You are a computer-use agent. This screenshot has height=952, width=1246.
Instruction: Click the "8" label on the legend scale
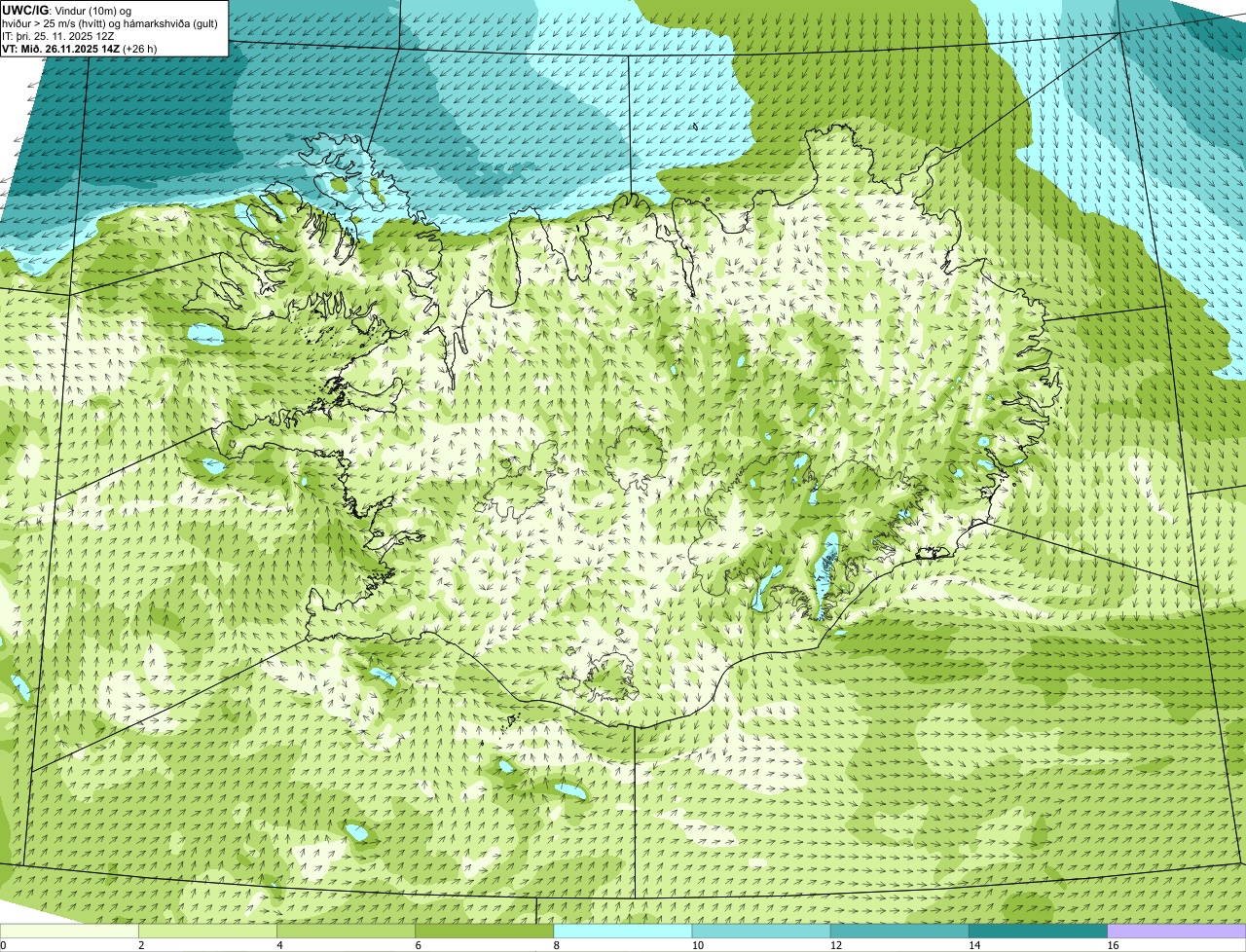[x=556, y=945]
